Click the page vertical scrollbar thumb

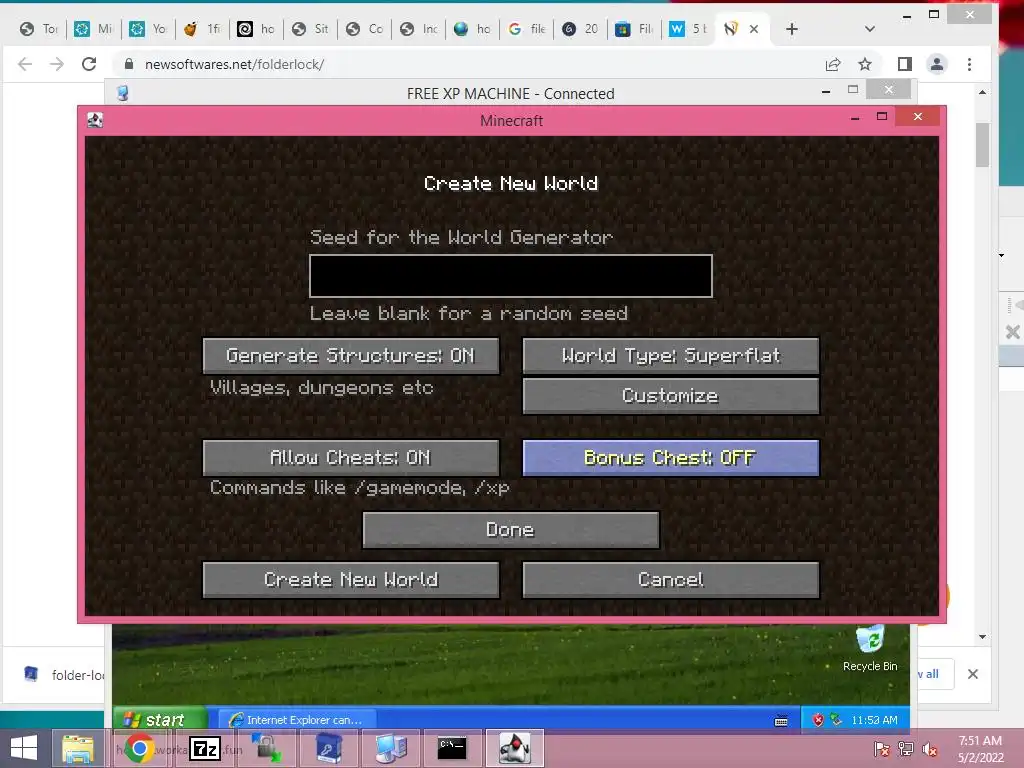[x=982, y=144]
